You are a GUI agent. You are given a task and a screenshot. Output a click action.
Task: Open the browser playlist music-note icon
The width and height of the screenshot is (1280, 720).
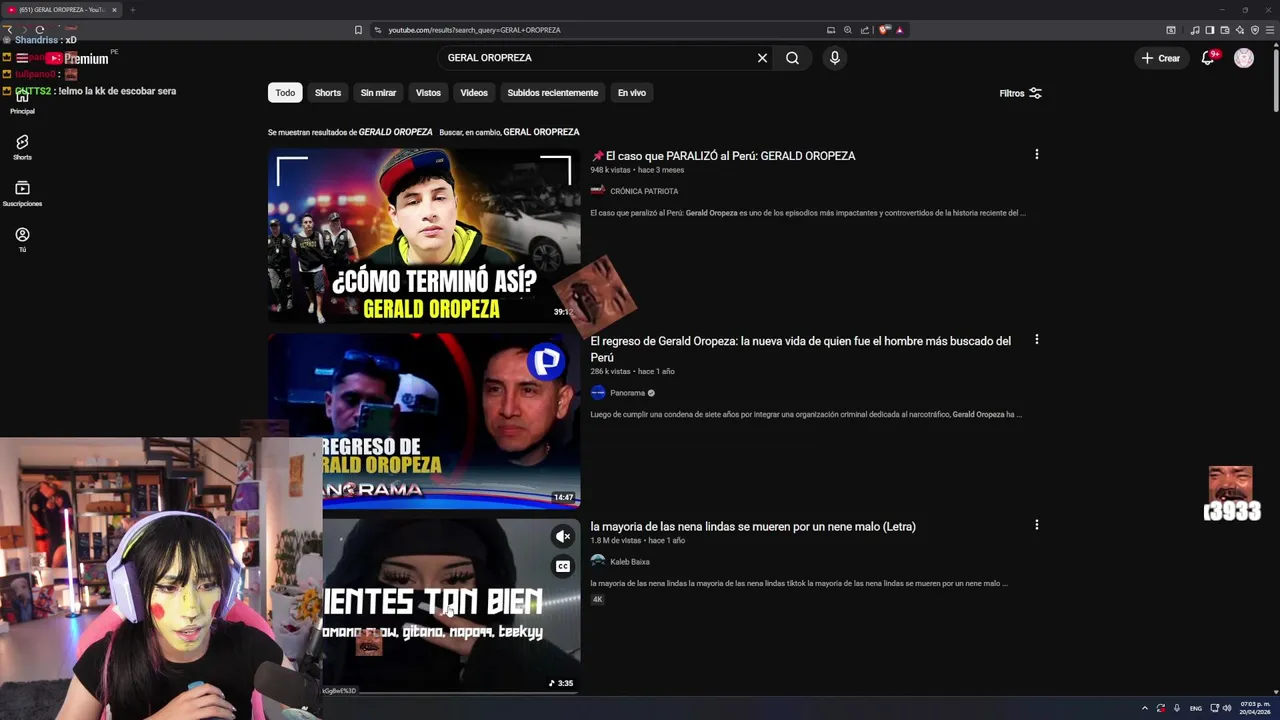point(1195,30)
